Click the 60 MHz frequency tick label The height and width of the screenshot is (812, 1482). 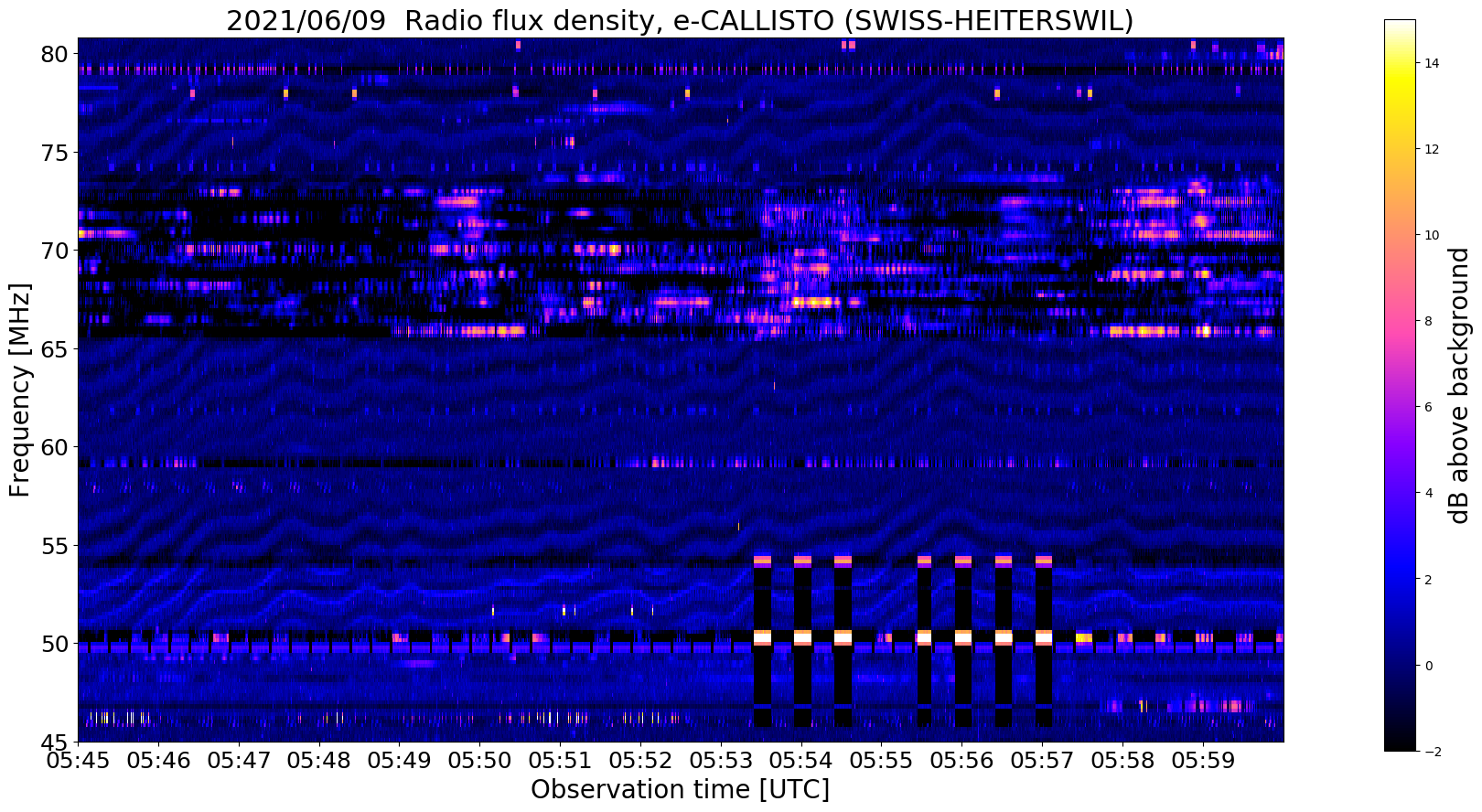(x=55, y=447)
